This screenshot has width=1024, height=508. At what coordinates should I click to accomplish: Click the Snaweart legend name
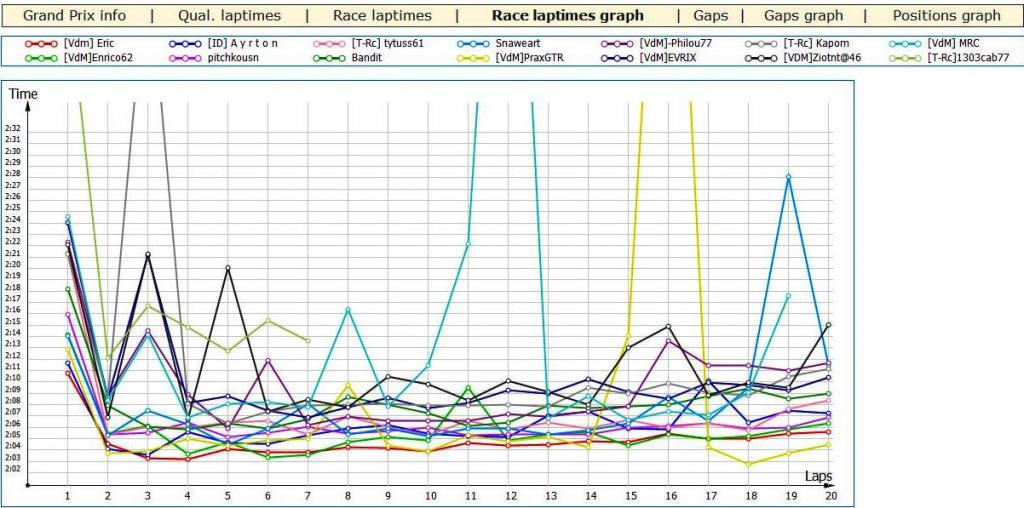point(520,44)
